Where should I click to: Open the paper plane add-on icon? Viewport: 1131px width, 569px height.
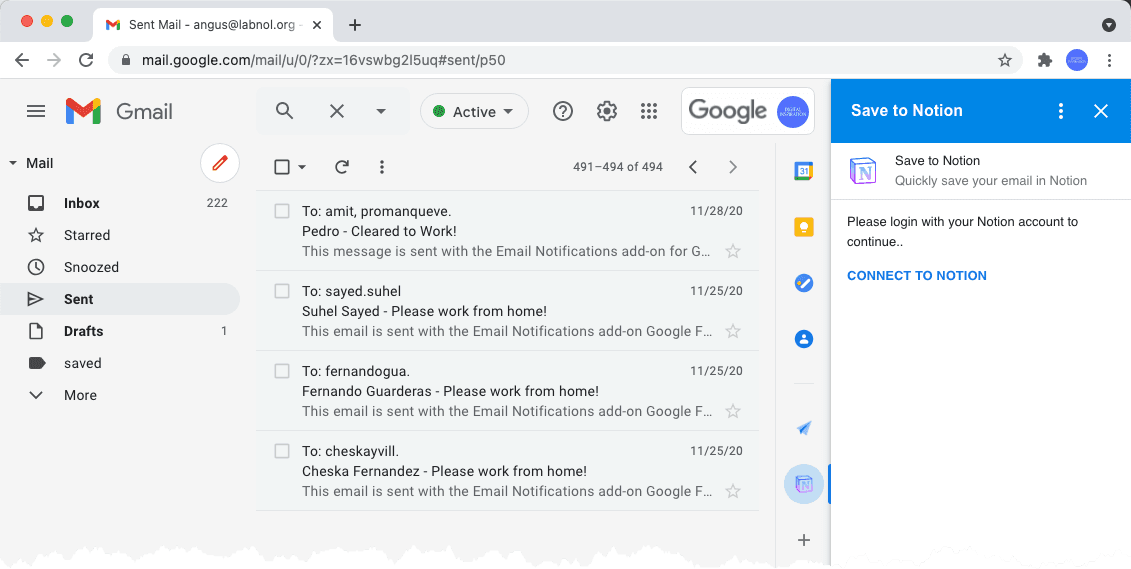pos(804,428)
